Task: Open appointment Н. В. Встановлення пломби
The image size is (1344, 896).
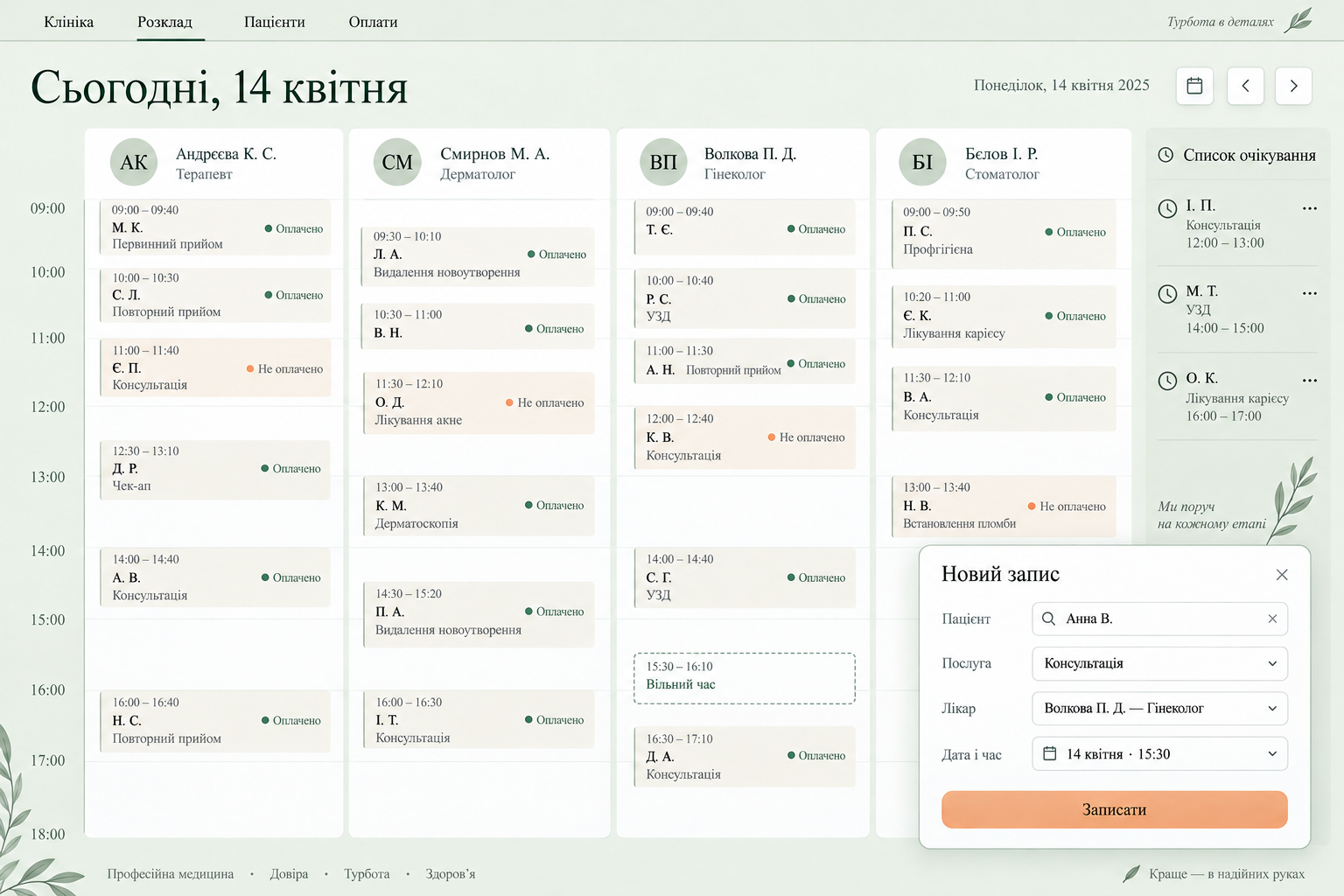Action: click(1004, 506)
